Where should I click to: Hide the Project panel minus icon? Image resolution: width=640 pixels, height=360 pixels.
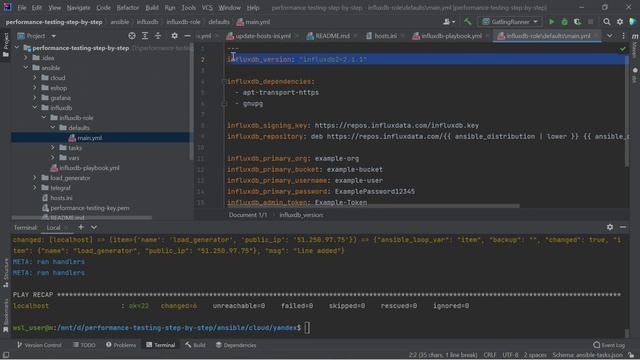point(187,36)
